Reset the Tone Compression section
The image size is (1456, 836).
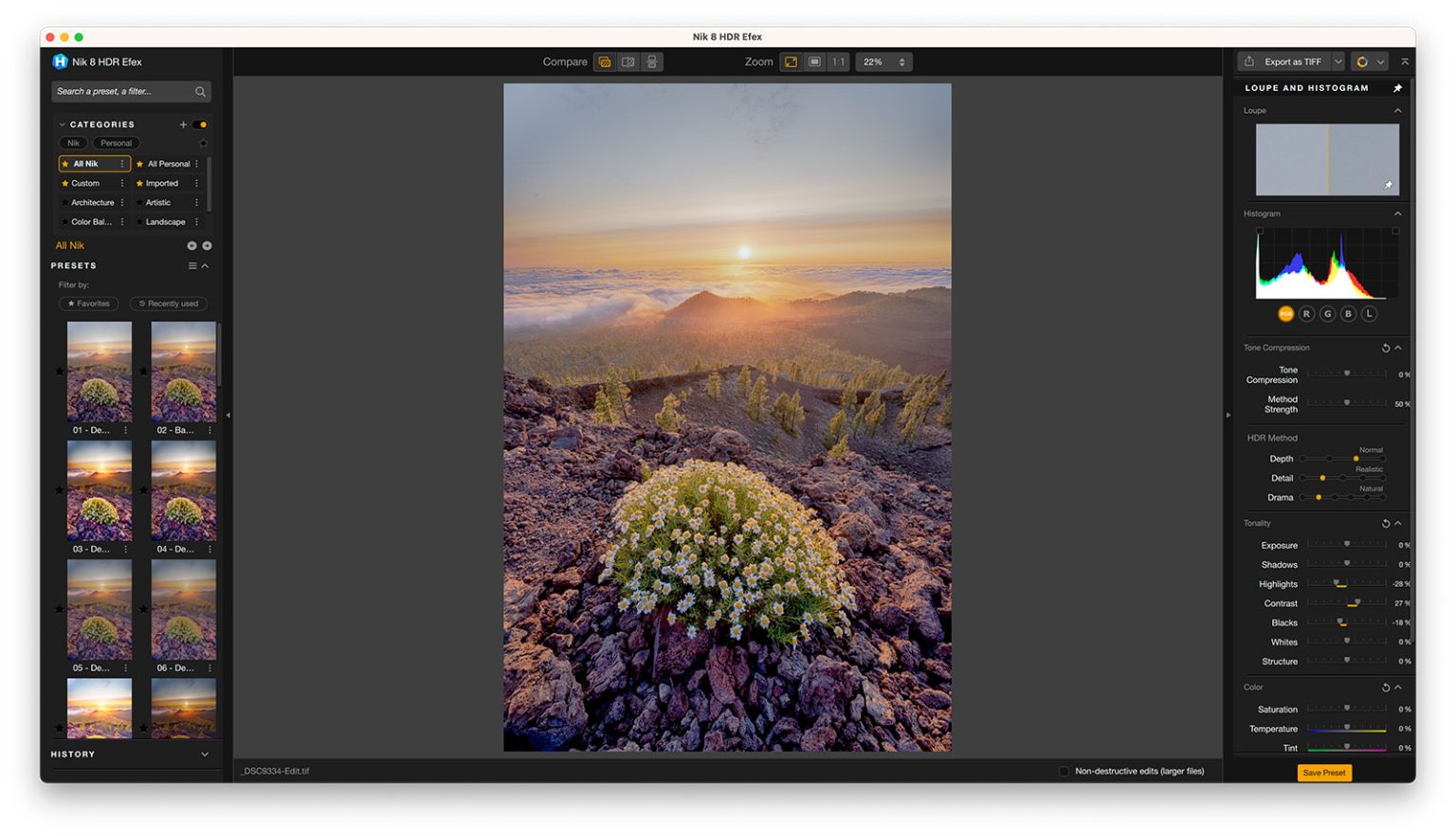pos(1385,348)
